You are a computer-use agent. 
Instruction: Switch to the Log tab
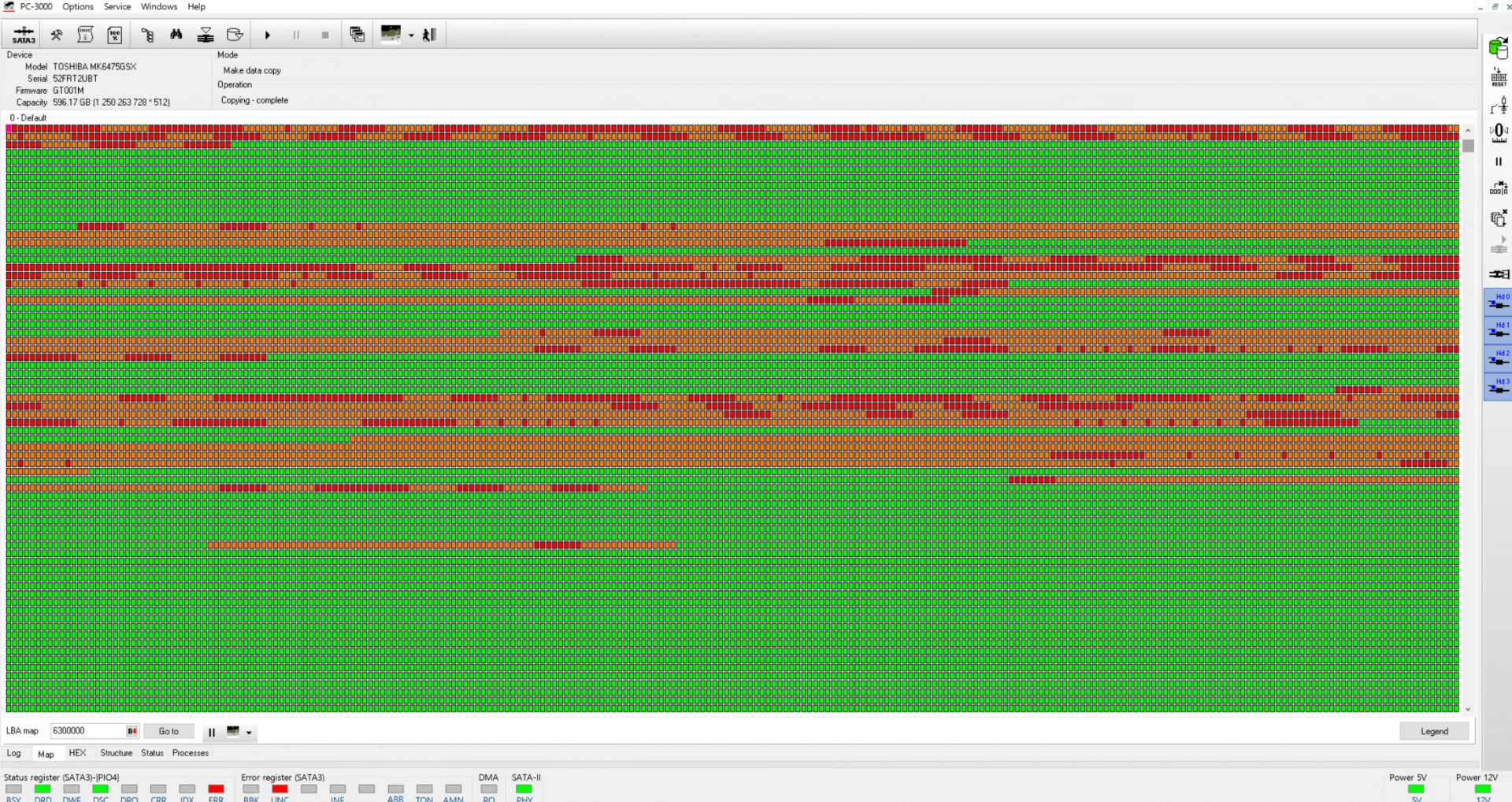(x=14, y=753)
